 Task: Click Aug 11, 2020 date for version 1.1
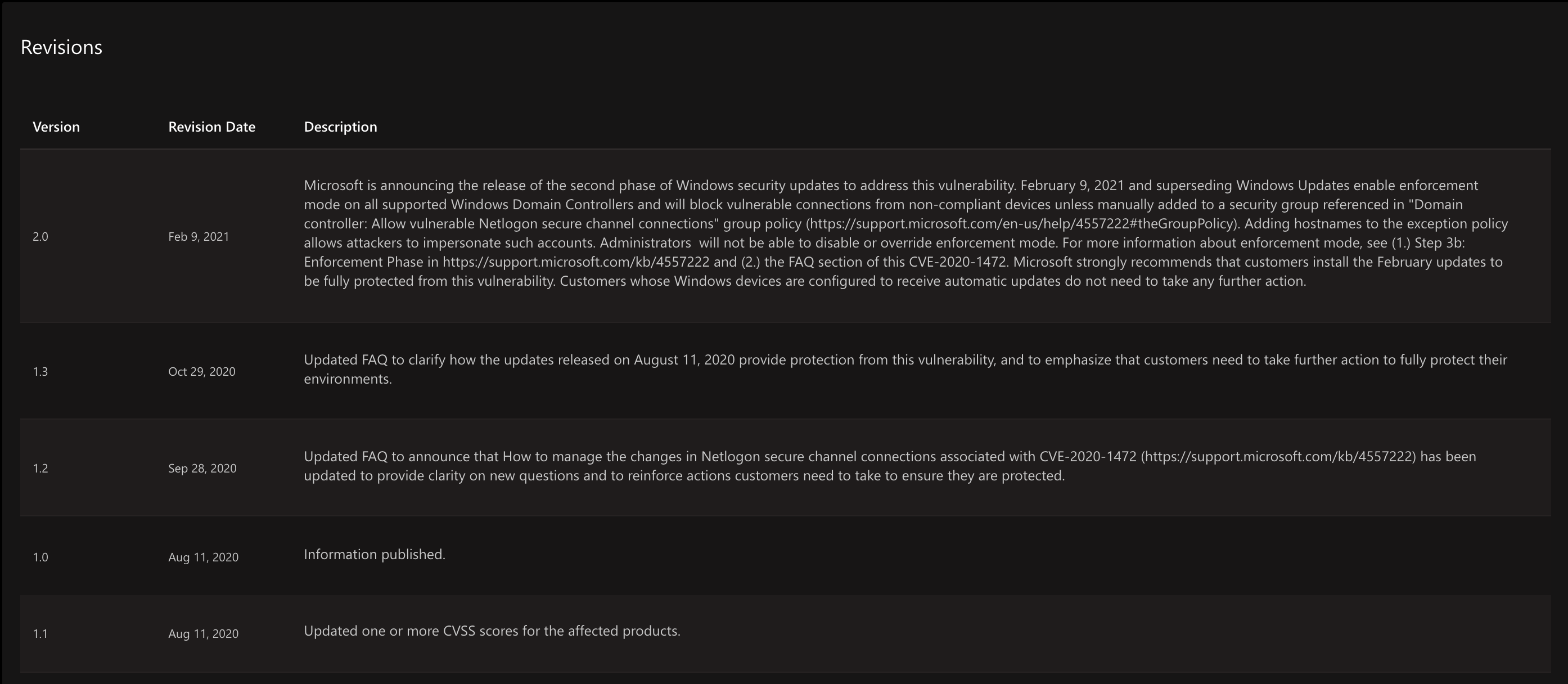[203, 634]
